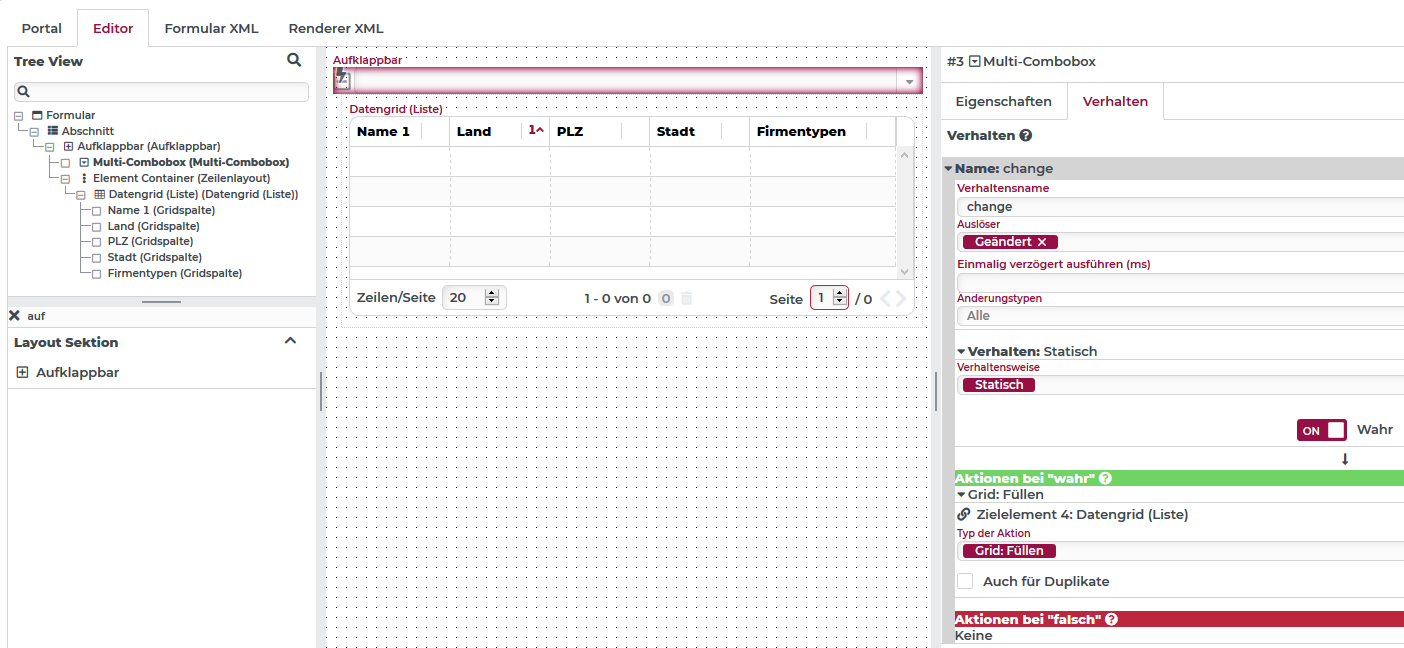Screen dimensions: 1404x648
Task: Collapse the Formular tree node
Action: click(19, 116)
